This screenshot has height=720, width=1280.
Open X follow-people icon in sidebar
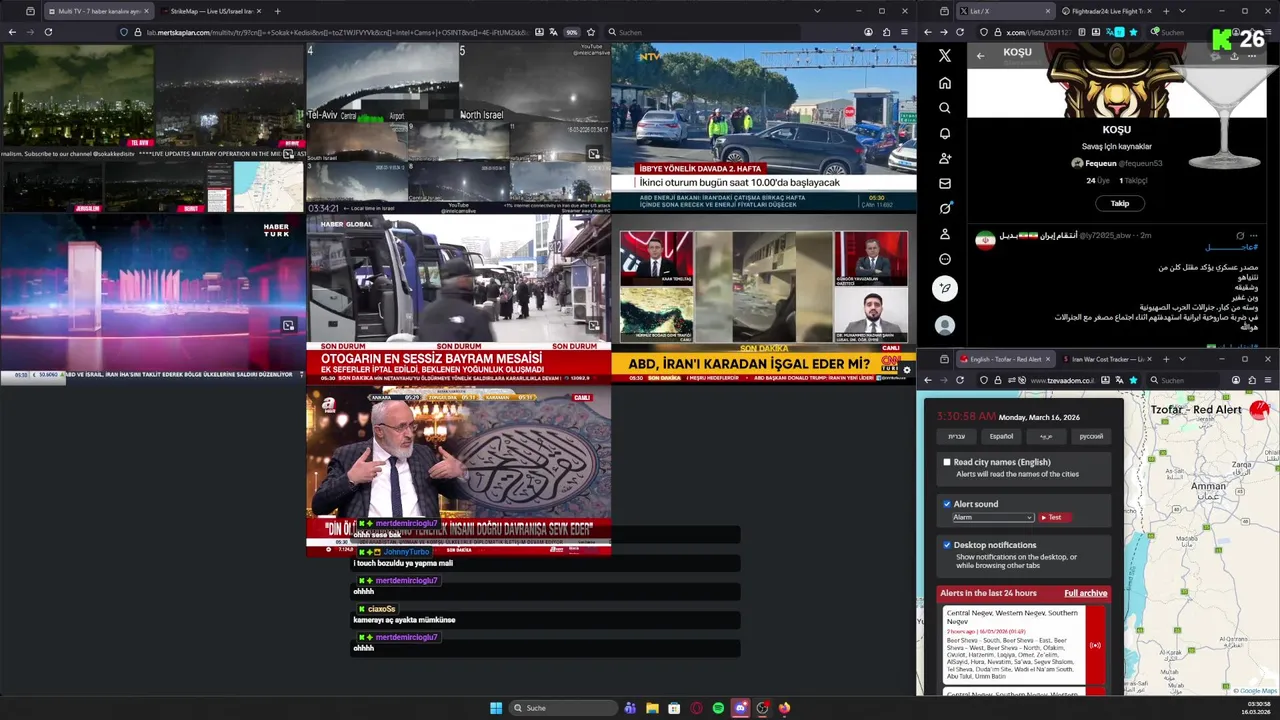click(x=945, y=158)
